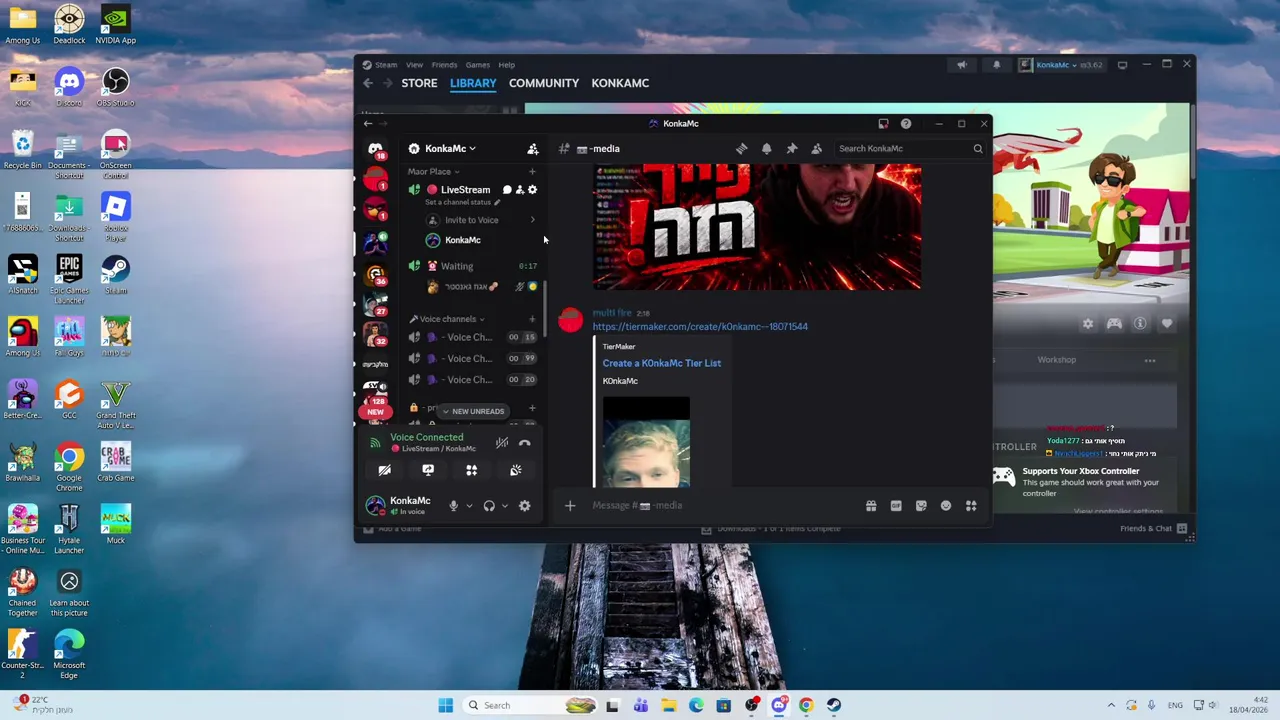Open Discord inbox icon in title bar
The height and width of the screenshot is (720, 1280).
(883, 123)
